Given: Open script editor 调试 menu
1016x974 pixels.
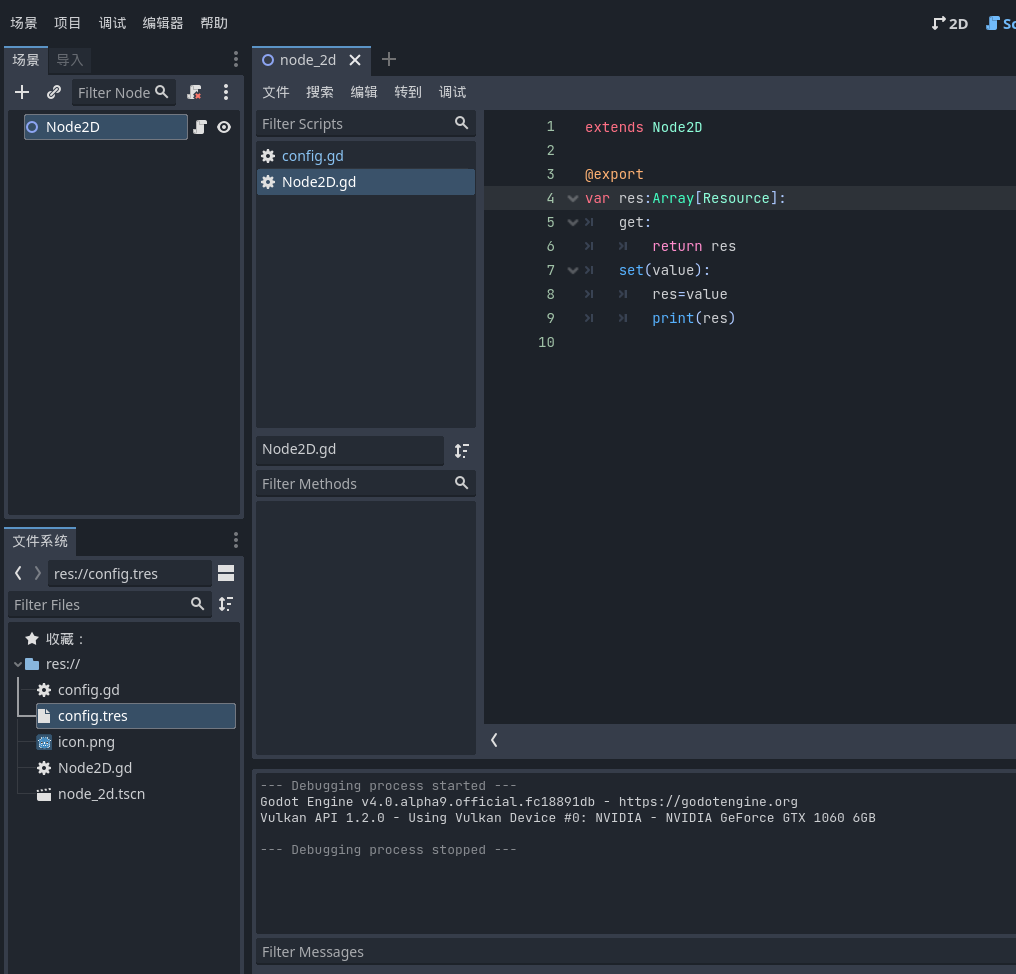Looking at the screenshot, I should (452, 92).
